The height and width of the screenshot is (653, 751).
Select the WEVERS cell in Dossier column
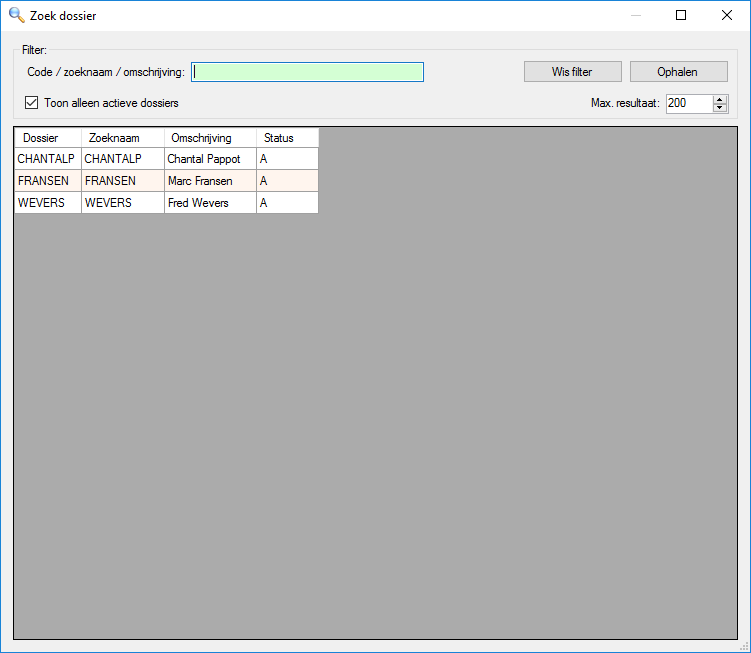point(48,203)
